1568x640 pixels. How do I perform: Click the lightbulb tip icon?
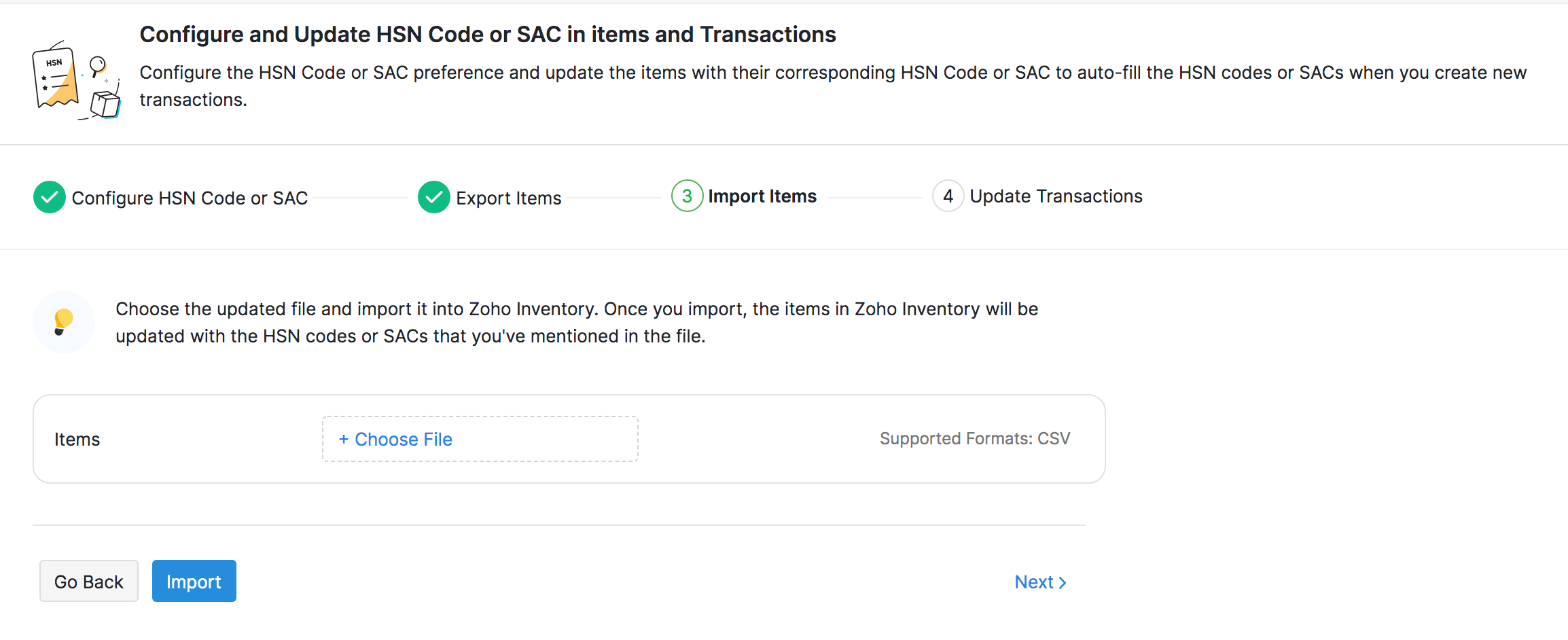63,321
